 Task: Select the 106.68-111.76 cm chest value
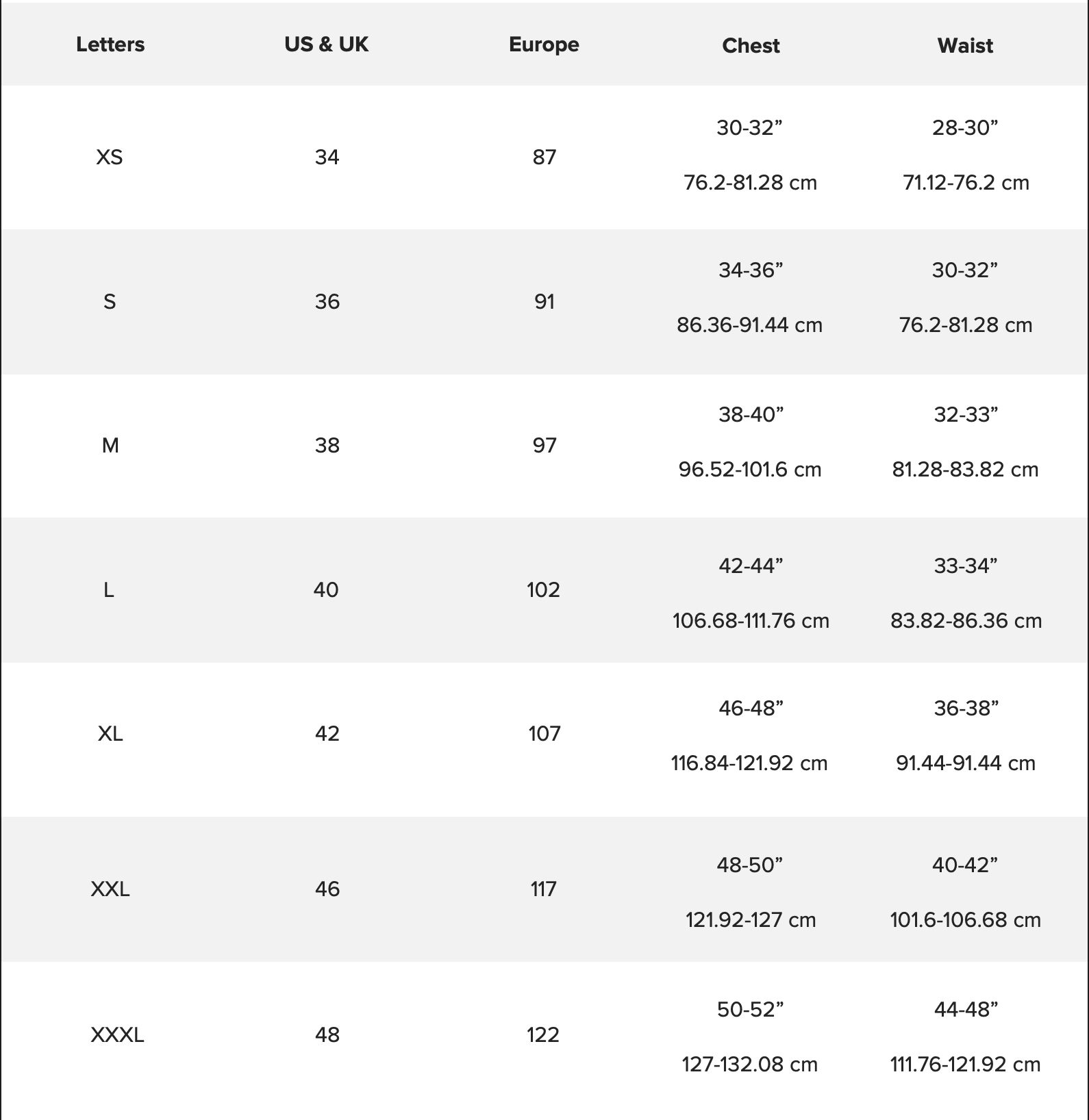pyautogui.click(x=751, y=621)
